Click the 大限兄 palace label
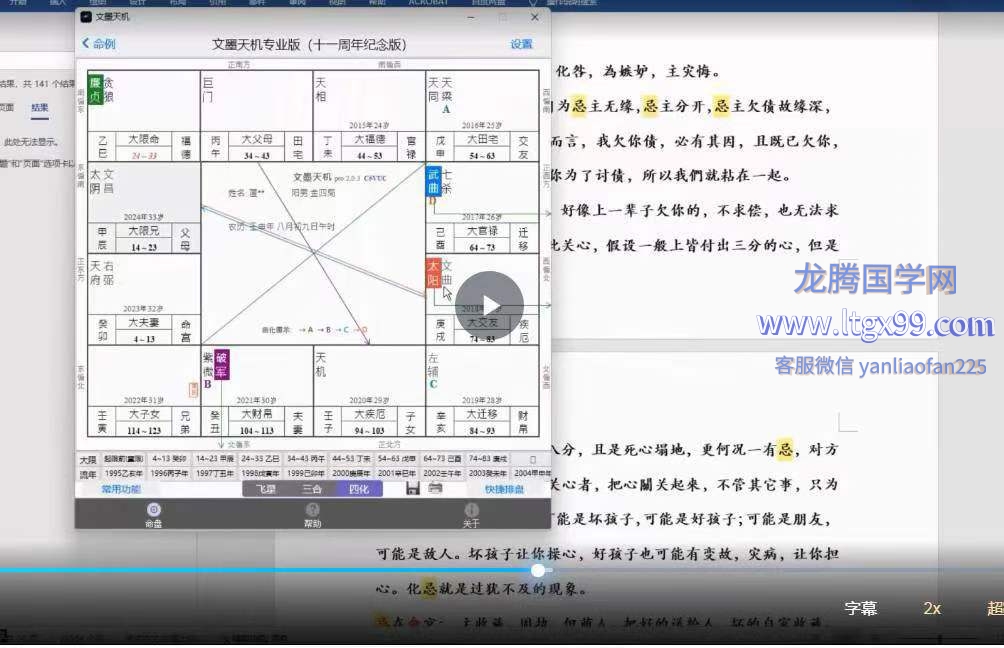Image resolution: width=1004 pixels, height=648 pixels. [x=143, y=231]
